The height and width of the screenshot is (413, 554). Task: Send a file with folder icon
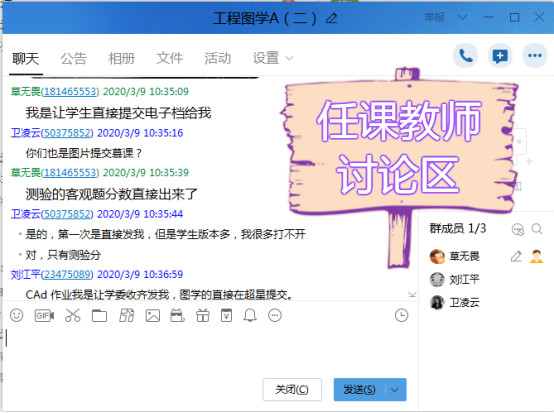coord(99,315)
